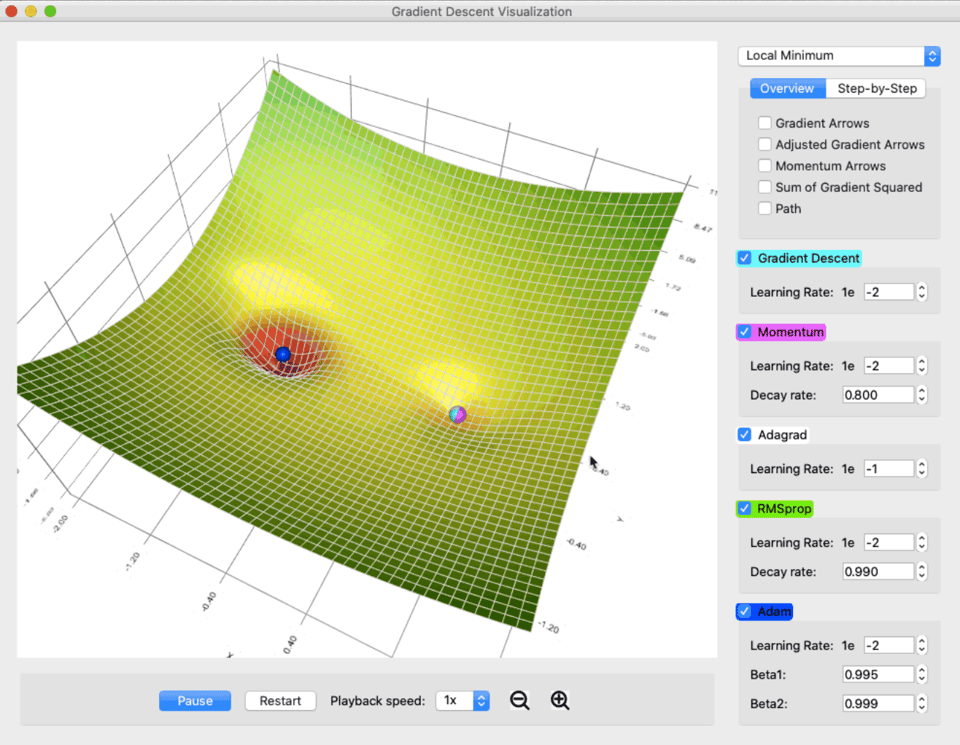Enable Sum of Gradient Squared option
Screen dimensions: 960x745
click(x=765, y=187)
